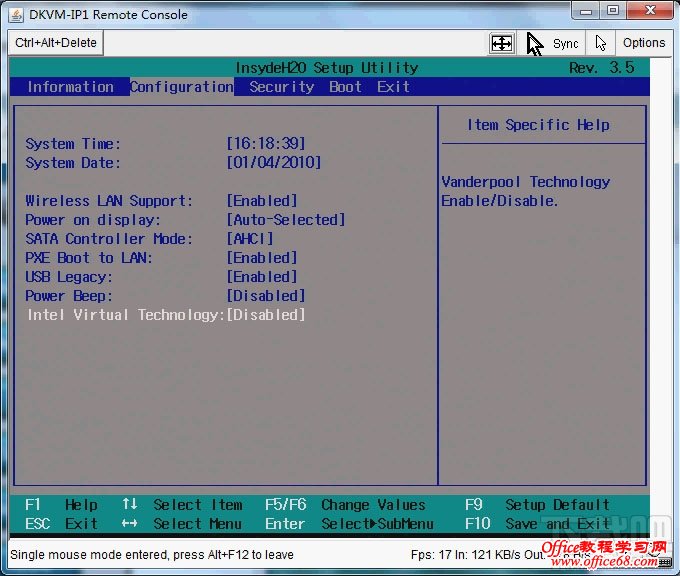Image resolution: width=680 pixels, height=576 pixels.
Task: Toggle Power Beep [Disabled] value
Action: tap(266, 296)
